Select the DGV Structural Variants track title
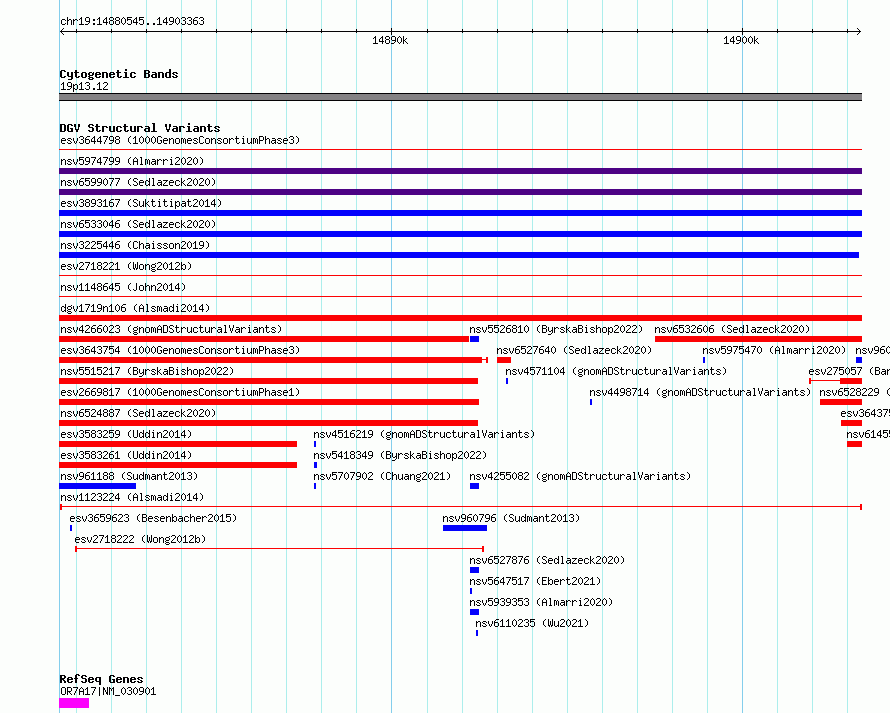The width and height of the screenshot is (890, 713). click(140, 128)
